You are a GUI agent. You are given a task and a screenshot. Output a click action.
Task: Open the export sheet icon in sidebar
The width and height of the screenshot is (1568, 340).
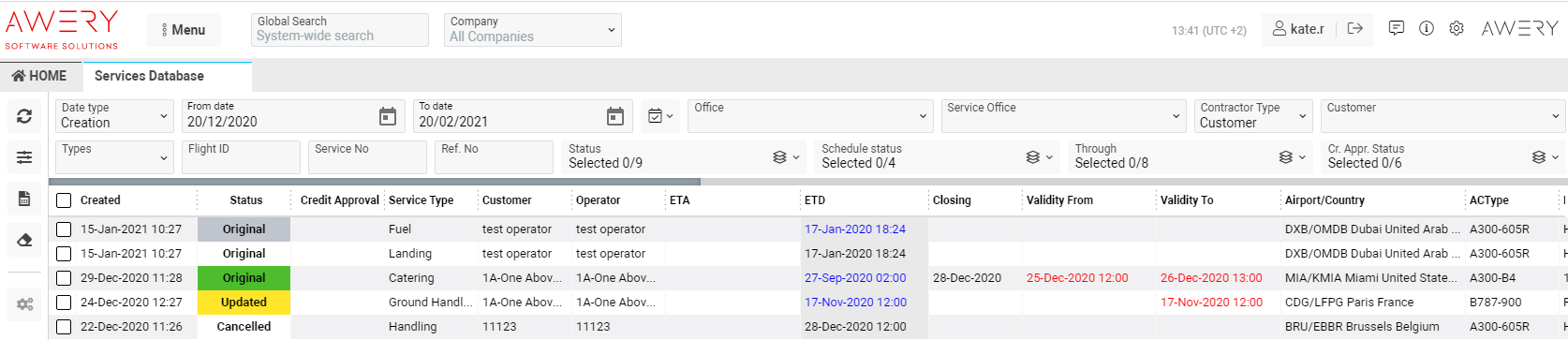click(x=24, y=199)
